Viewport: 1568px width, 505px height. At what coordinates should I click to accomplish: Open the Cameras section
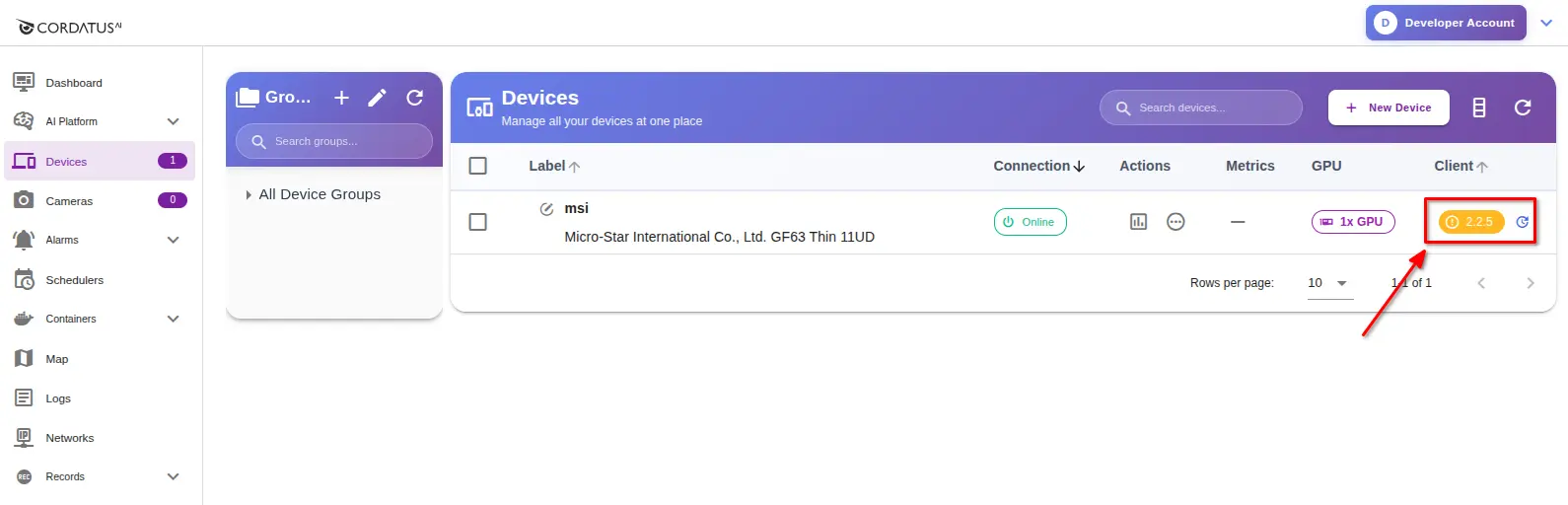(x=69, y=201)
